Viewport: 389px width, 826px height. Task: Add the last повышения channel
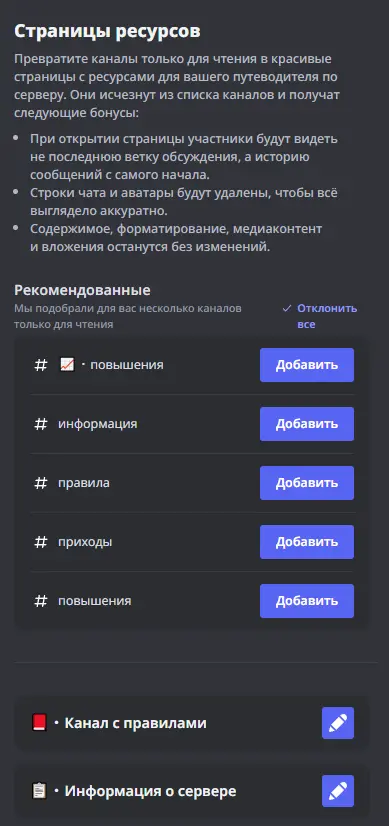(307, 601)
